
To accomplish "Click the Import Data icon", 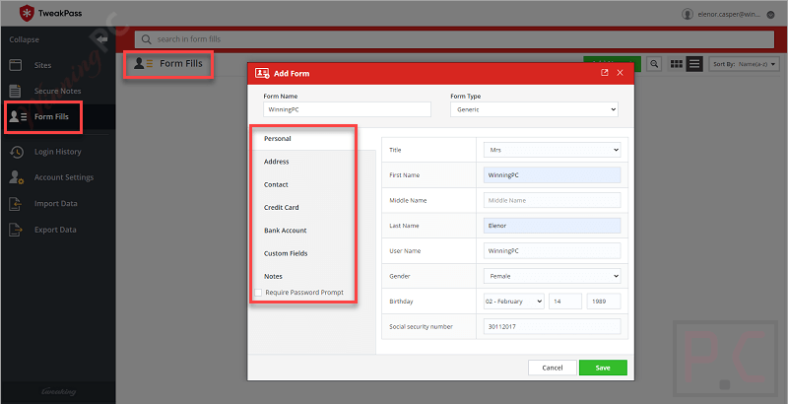I will pos(16,204).
